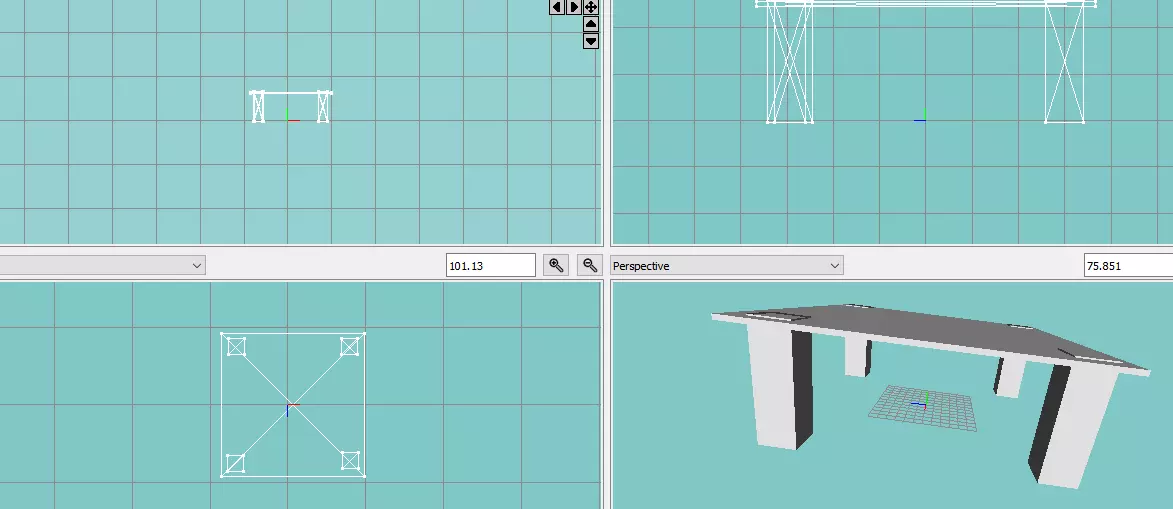Click the four-way move icon in the viewport
The height and width of the screenshot is (509, 1173).
(x=591, y=7)
